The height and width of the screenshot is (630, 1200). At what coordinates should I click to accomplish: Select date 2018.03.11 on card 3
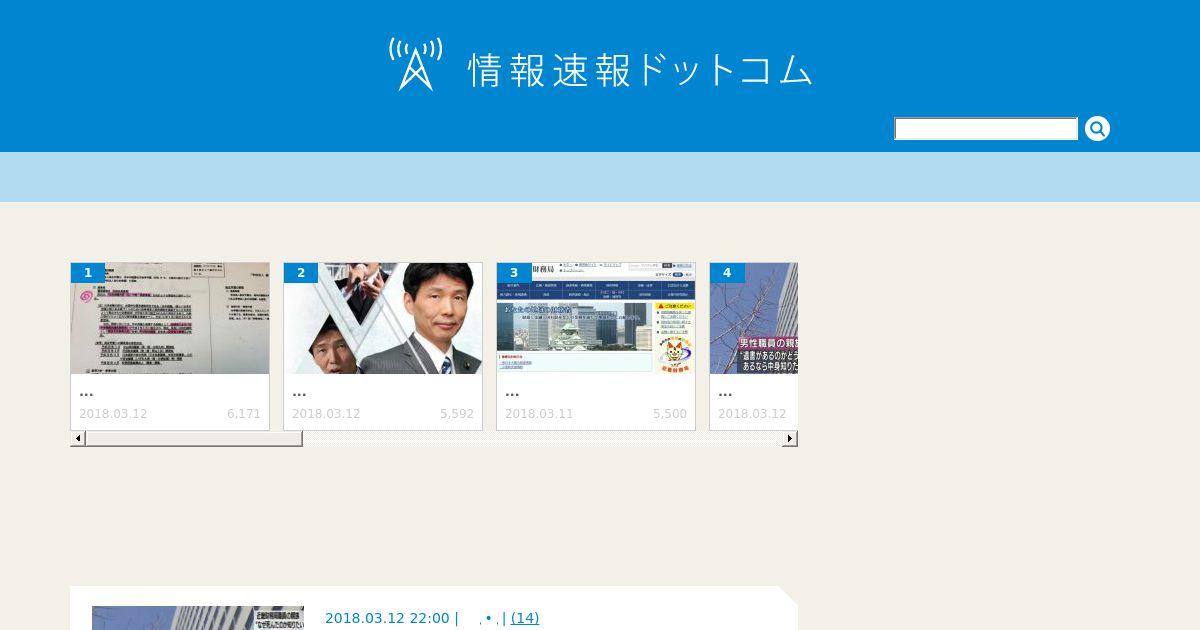pyautogui.click(x=539, y=414)
